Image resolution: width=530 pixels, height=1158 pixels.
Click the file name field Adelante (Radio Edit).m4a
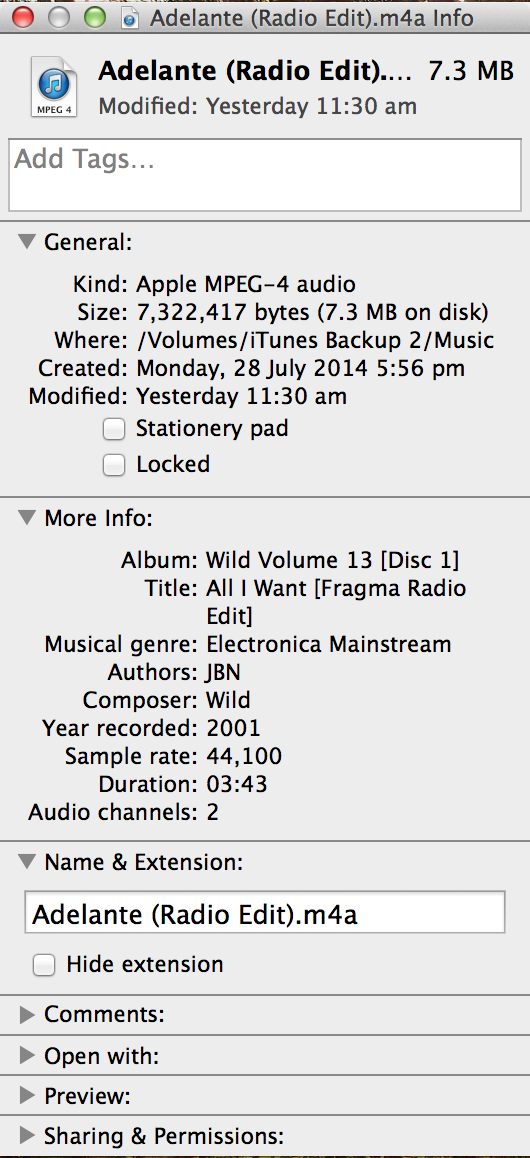point(265,913)
